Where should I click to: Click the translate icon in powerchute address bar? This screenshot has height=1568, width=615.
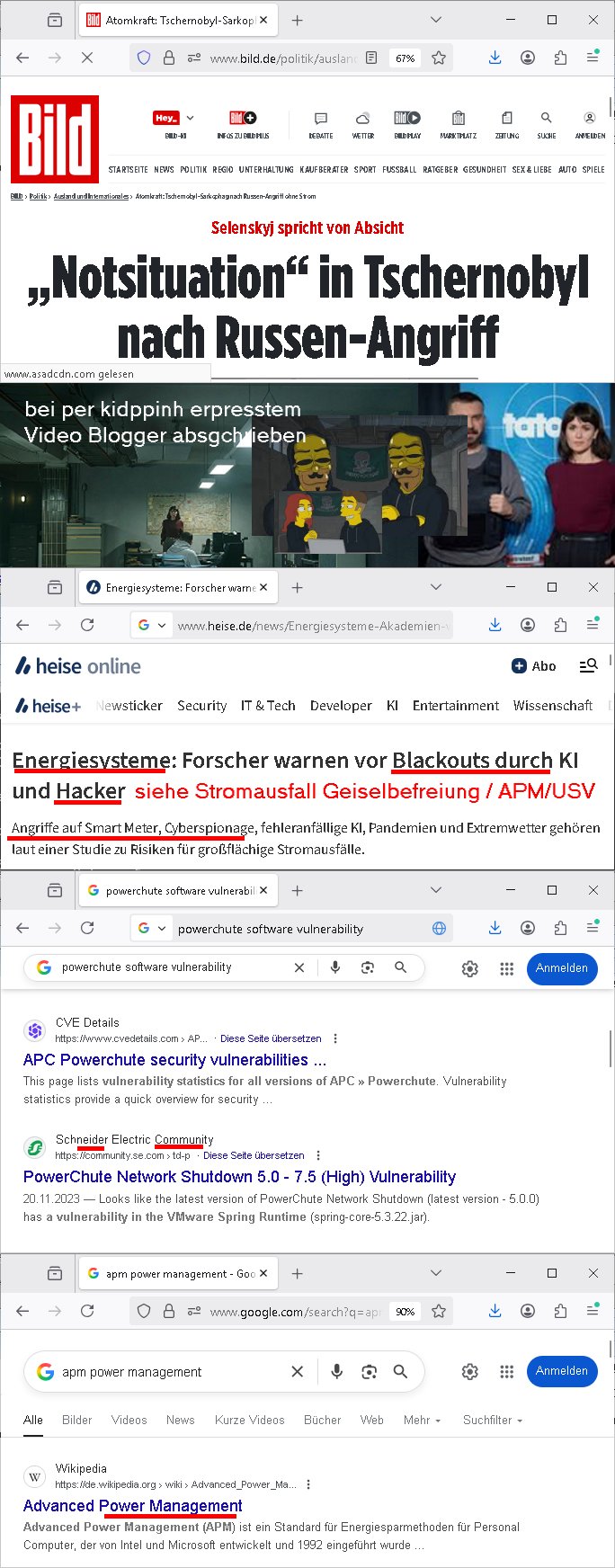[x=439, y=929]
